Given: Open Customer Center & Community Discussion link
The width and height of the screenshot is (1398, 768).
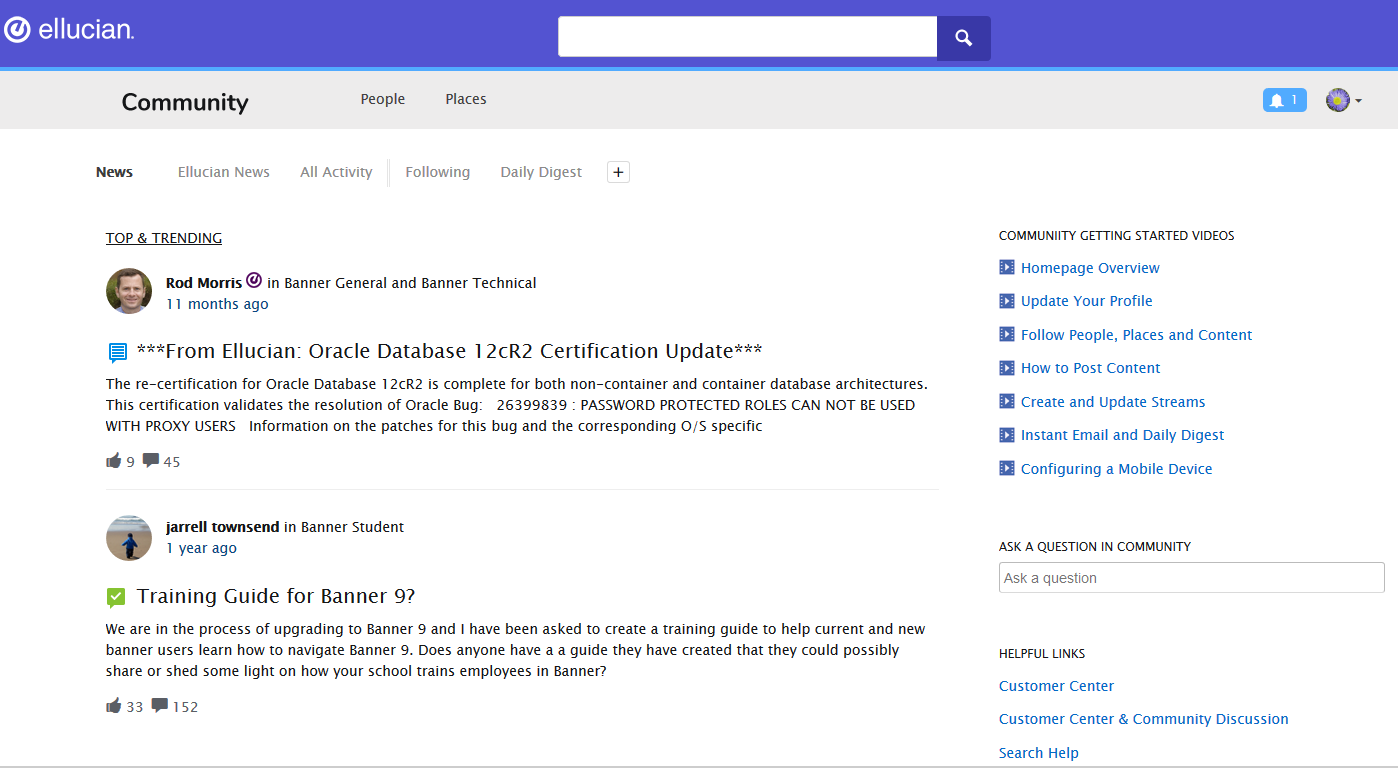Looking at the screenshot, I should click(x=1144, y=719).
